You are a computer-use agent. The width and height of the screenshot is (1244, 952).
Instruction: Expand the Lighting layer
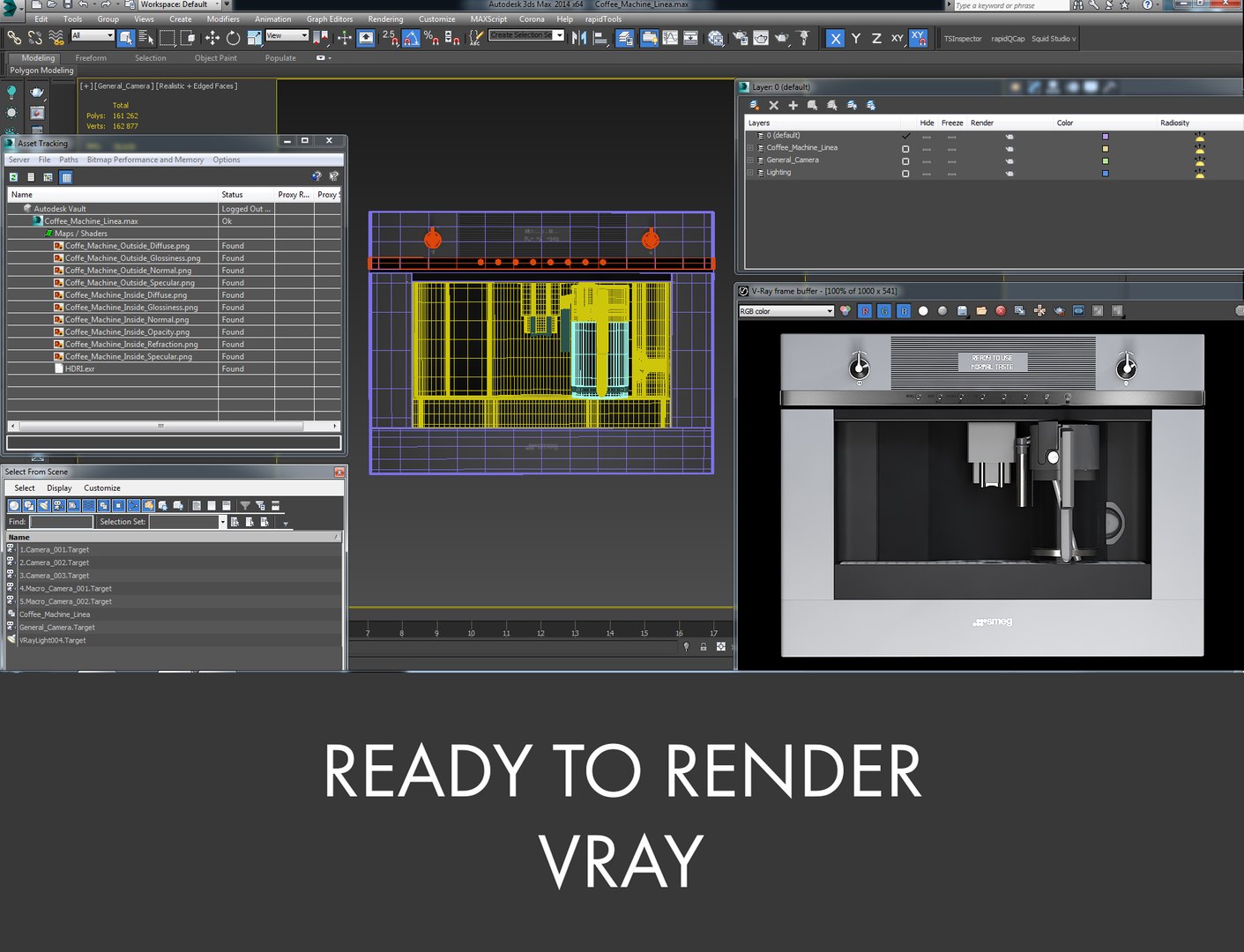[751, 173]
